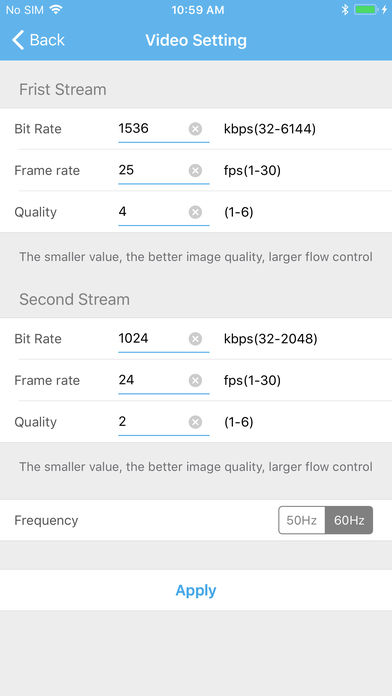Tap the Wi-Fi signal icon
The width and height of the screenshot is (392, 696).
tap(55, 10)
